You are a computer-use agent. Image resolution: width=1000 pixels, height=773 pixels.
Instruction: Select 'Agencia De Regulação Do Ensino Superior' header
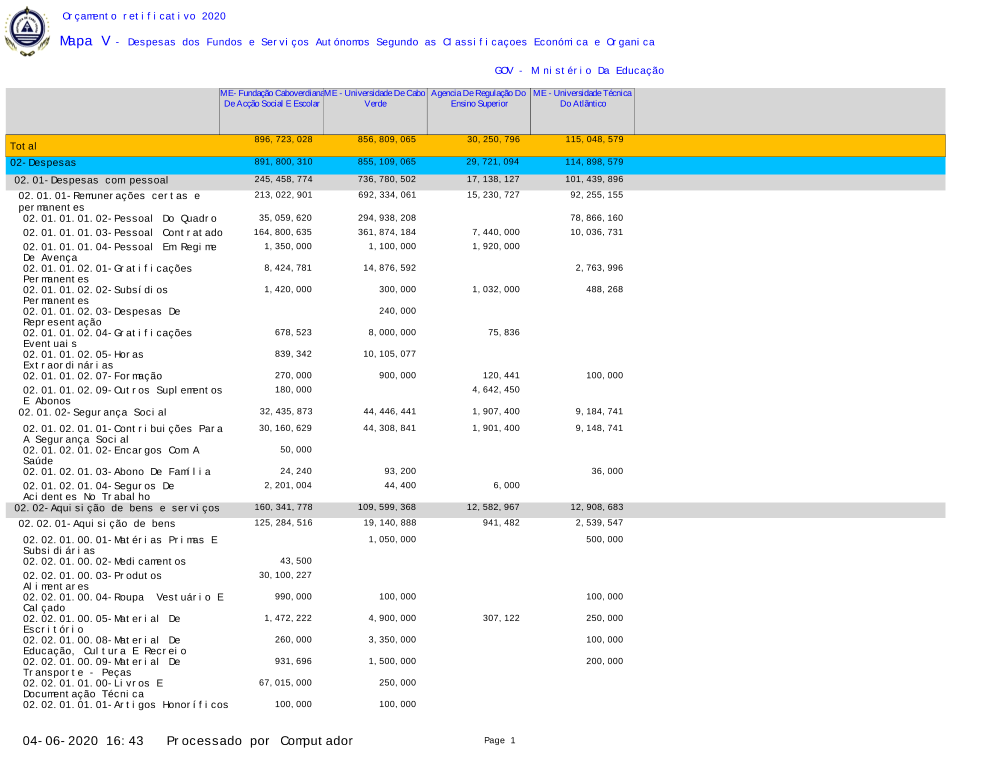(478, 98)
